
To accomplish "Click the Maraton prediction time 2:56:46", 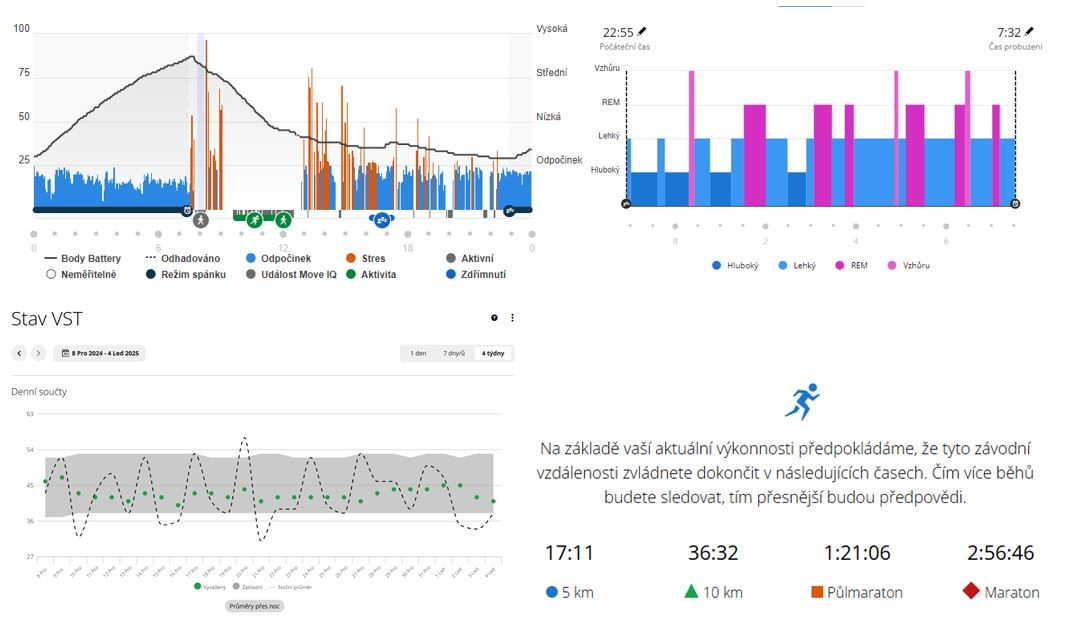I will tap(1000, 553).
